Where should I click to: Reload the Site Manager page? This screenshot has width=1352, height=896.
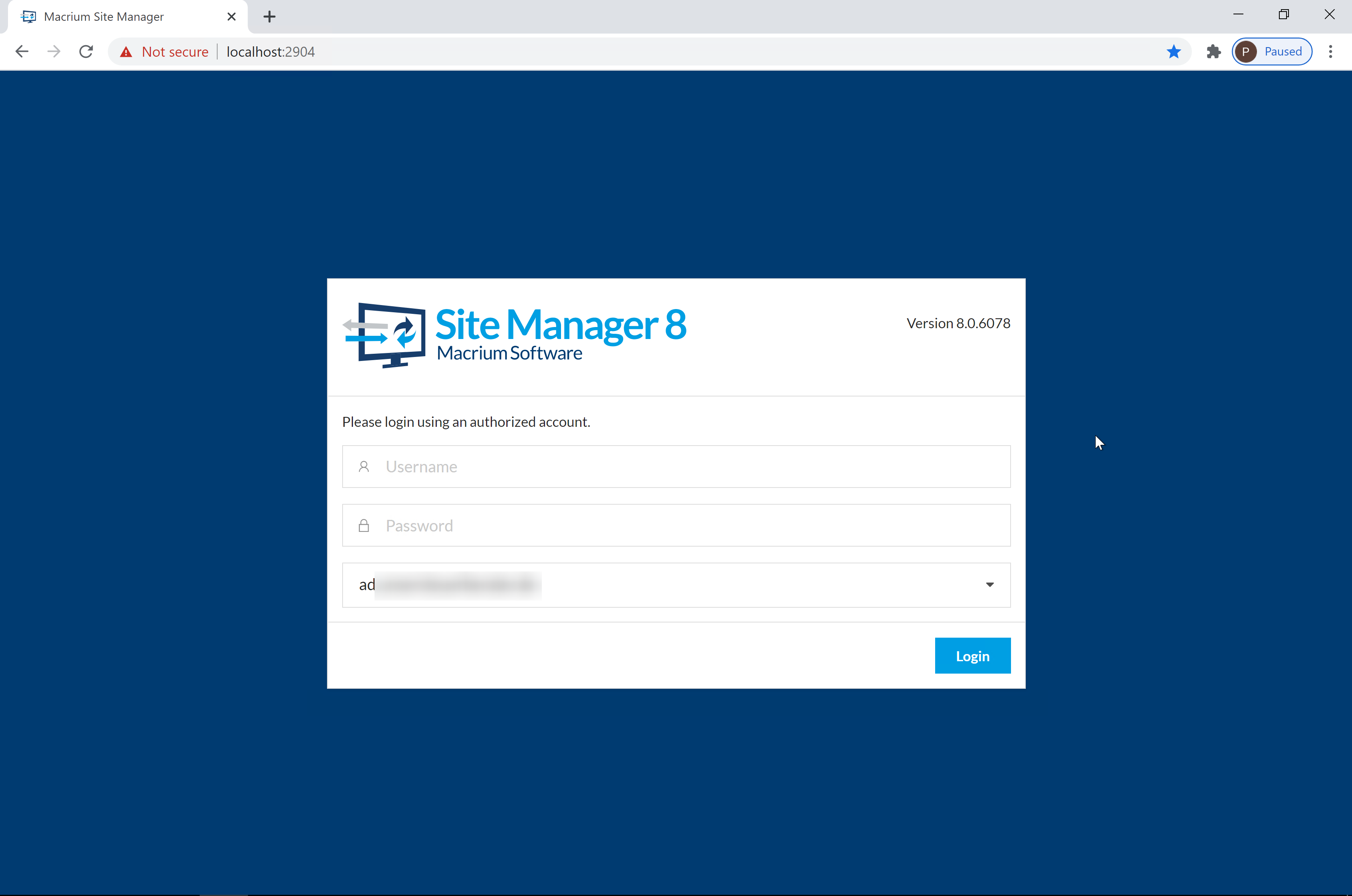click(86, 52)
